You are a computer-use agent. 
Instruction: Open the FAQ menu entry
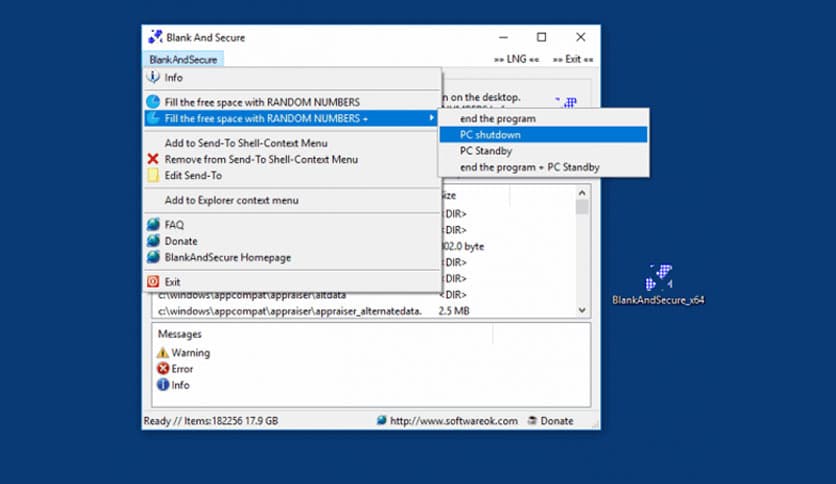point(293,225)
